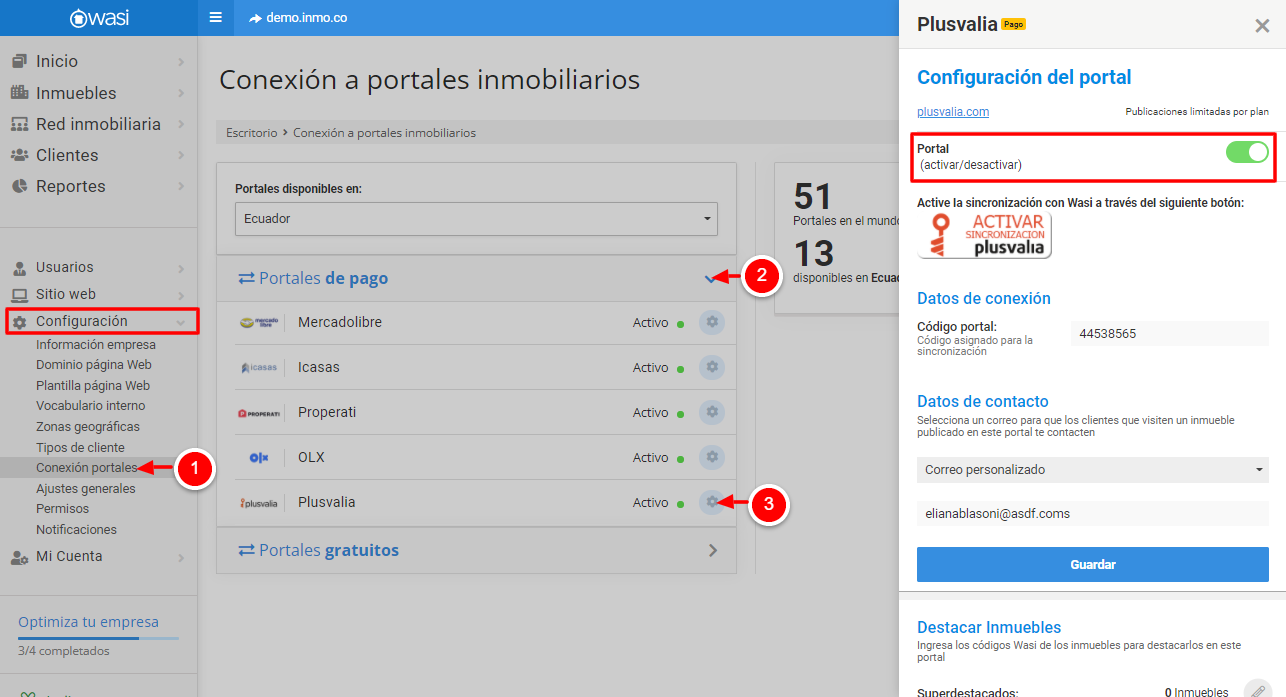Collapse the Portales de pago section
1286x697 pixels.
[711, 278]
